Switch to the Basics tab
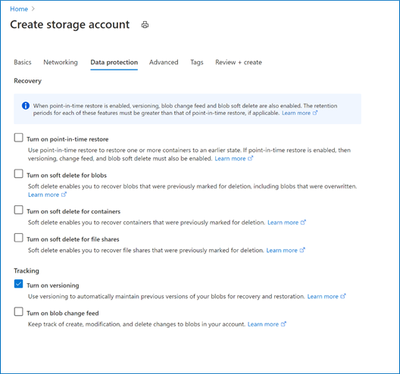Image resolution: width=400 pixels, height=374 pixels. [x=22, y=62]
